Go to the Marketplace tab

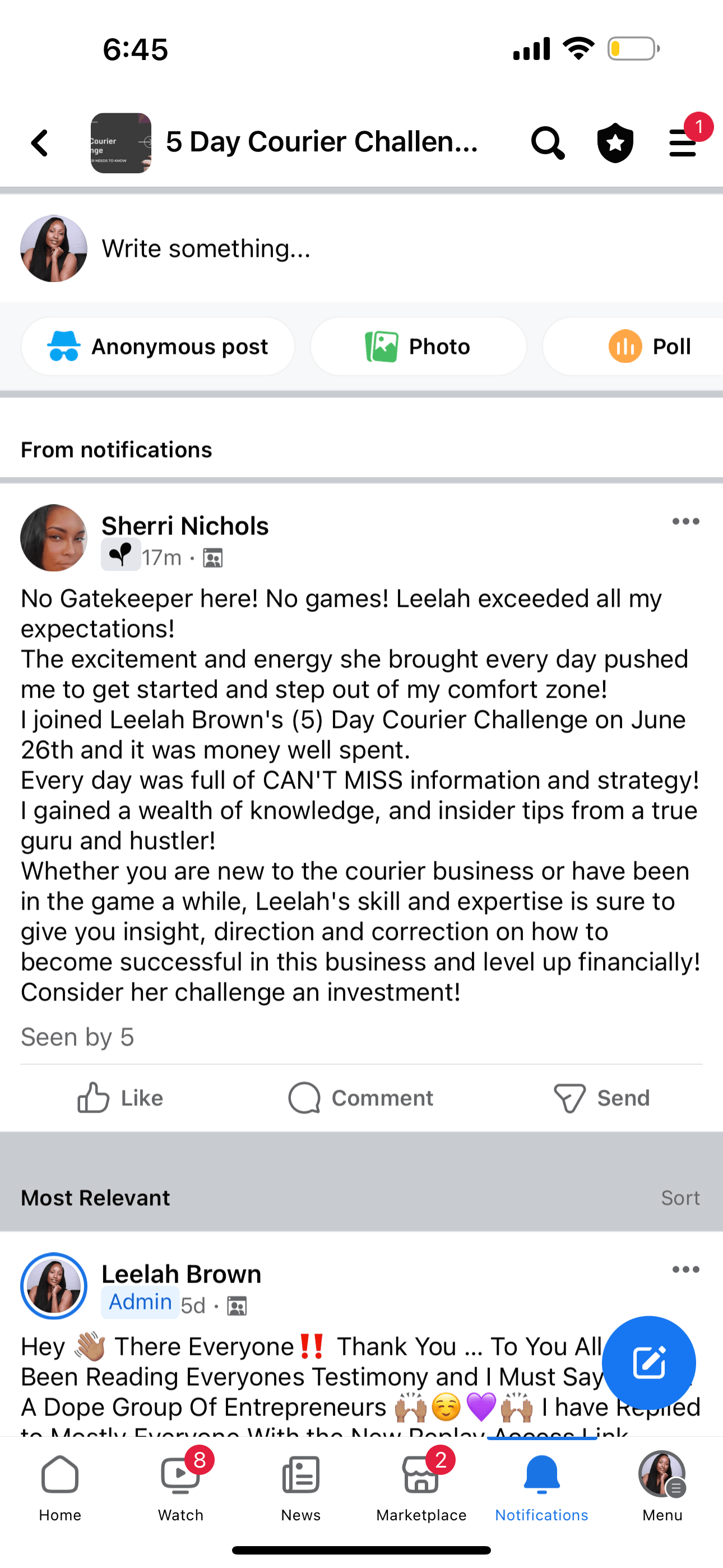tap(421, 1486)
